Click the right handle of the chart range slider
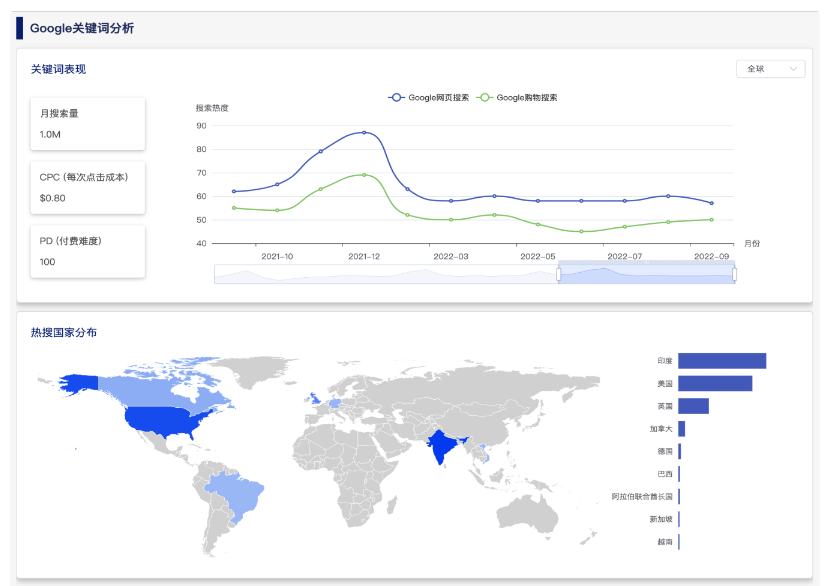 734,274
